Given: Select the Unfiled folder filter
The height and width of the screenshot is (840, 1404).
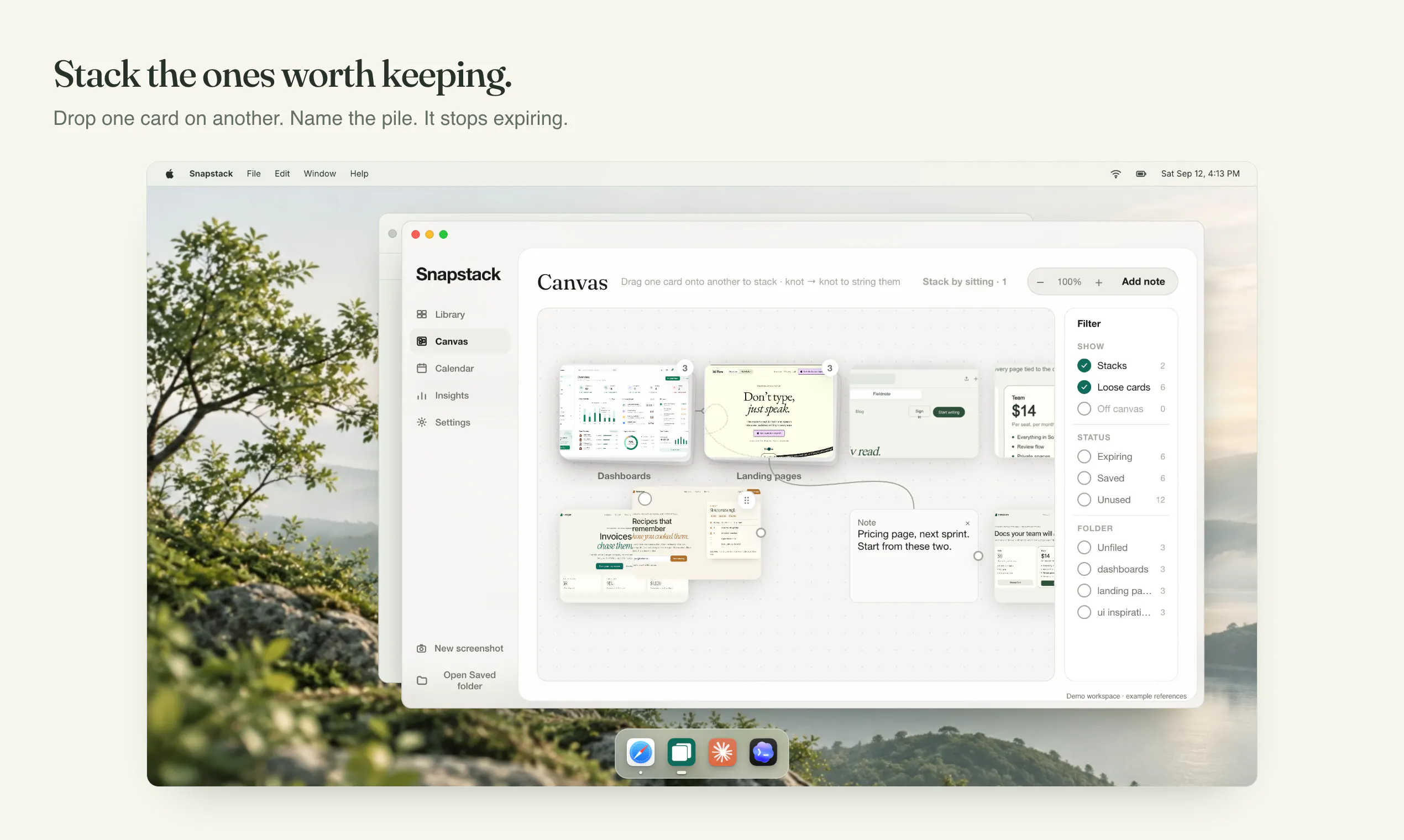Looking at the screenshot, I should point(1083,548).
